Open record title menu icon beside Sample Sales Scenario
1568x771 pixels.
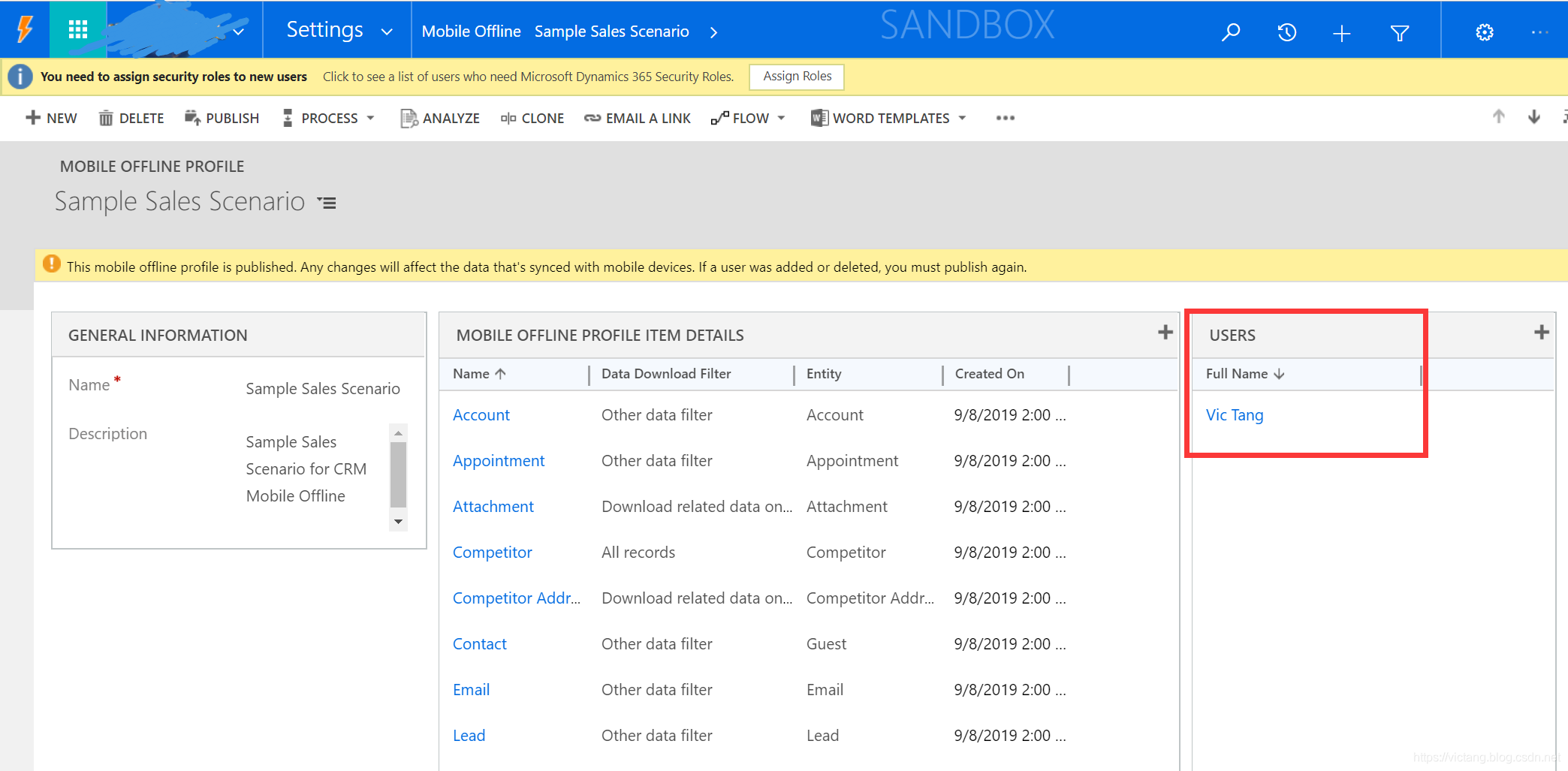click(327, 203)
